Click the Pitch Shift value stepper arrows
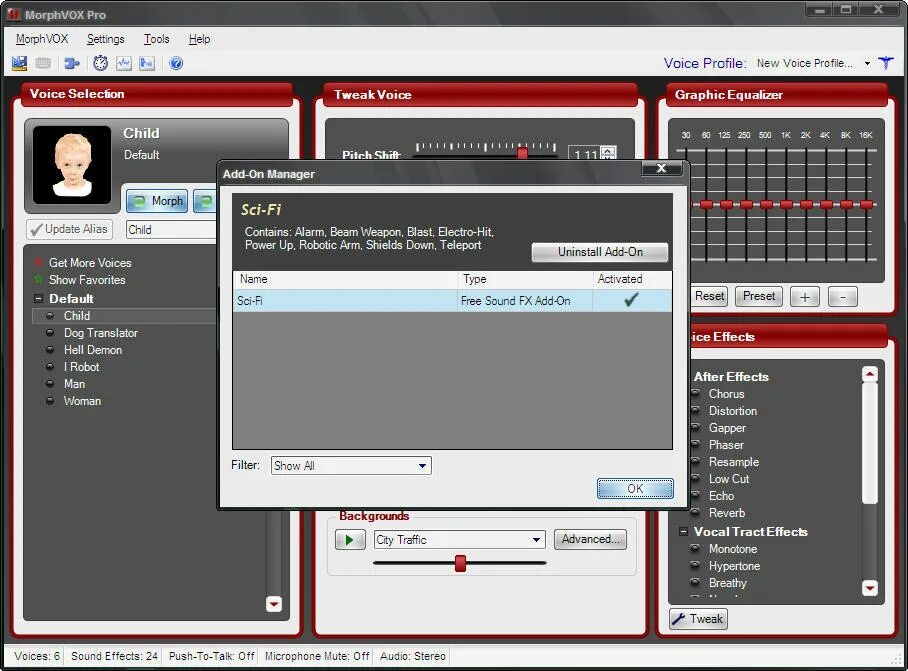The width and height of the screenshot is (908, 671). [607, 153]
